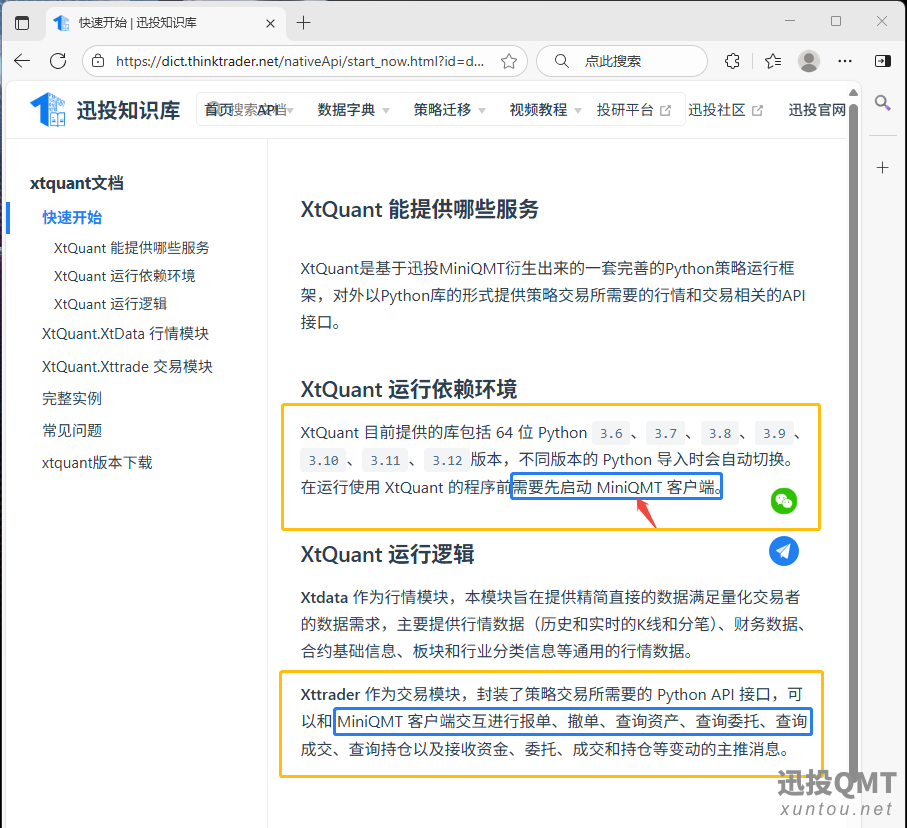Go to sidebar XtQuant 运行逻辑

(110, 304)
